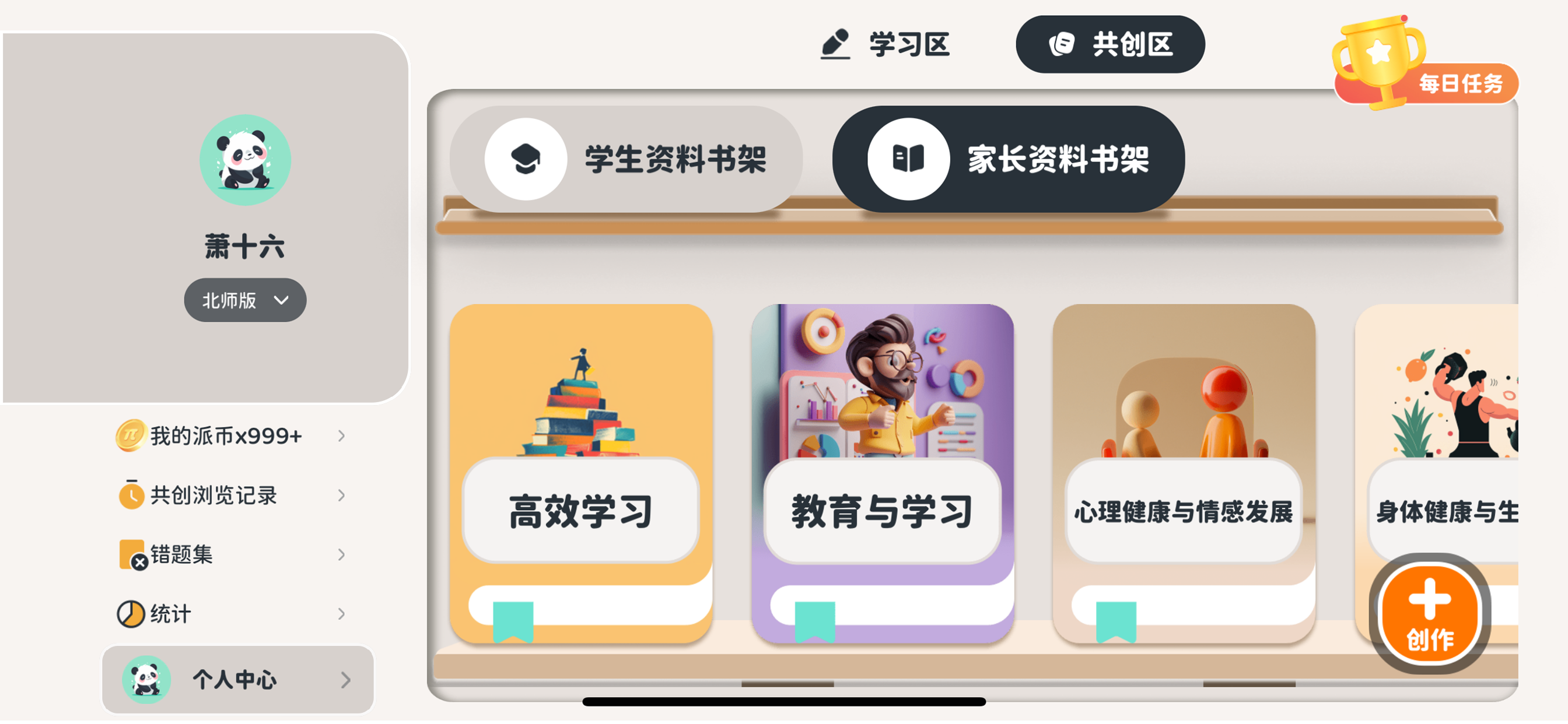
Task: Switch to the 共创区 tab
Action: (x=1110, y=45)
